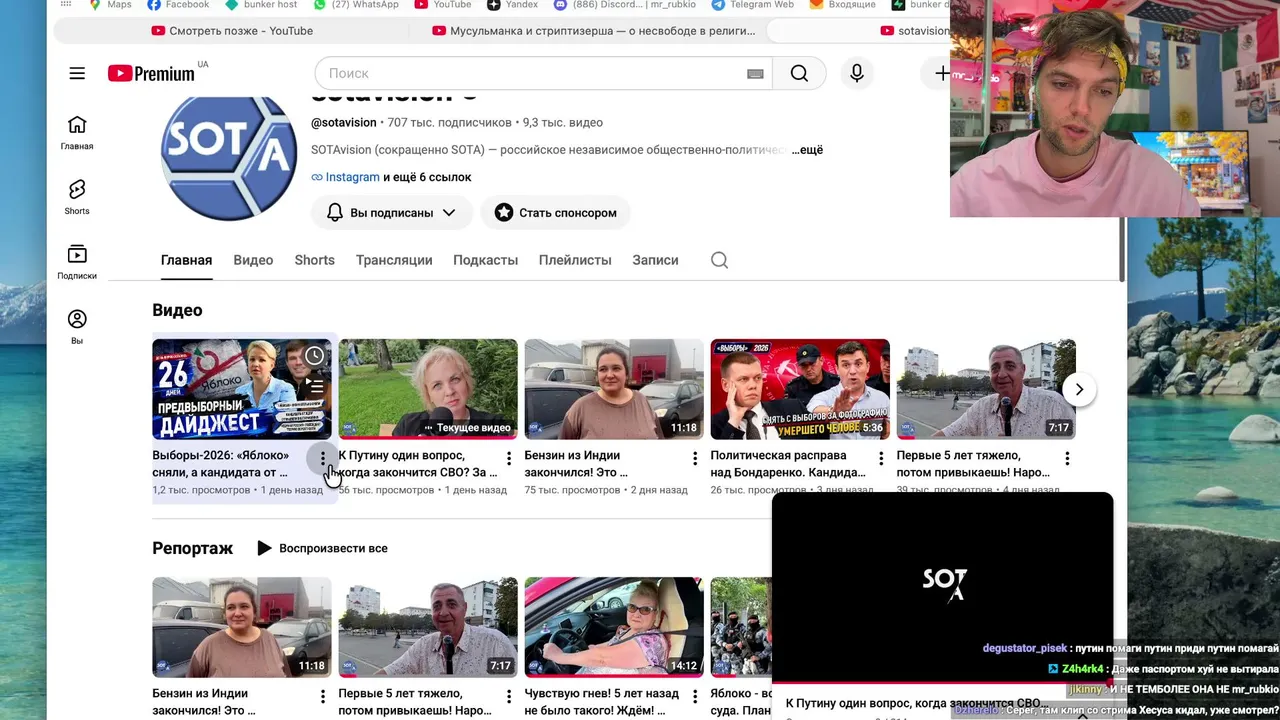Click the page's vertical scrollbar
Viewport: 1280px width, 720px height.
point(1121,250)
